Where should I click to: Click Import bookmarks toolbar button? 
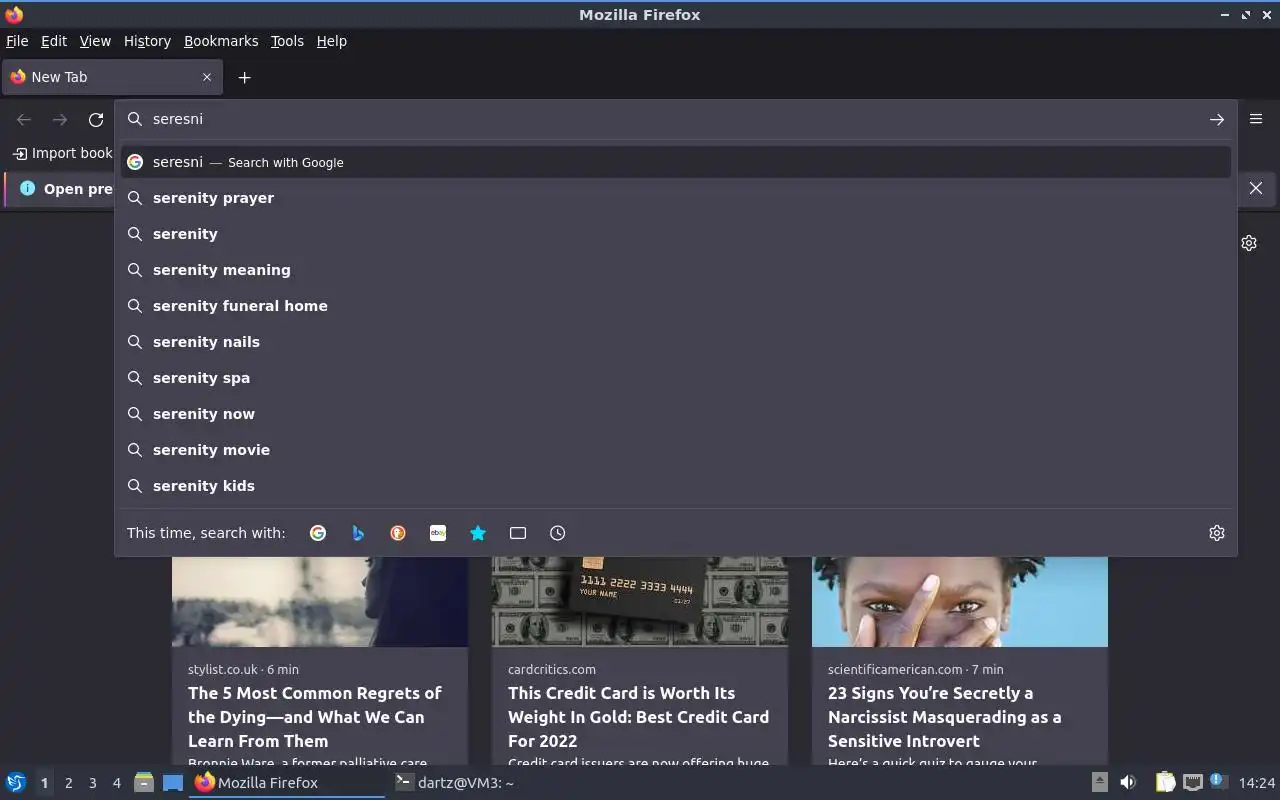[x=62, y=153]
